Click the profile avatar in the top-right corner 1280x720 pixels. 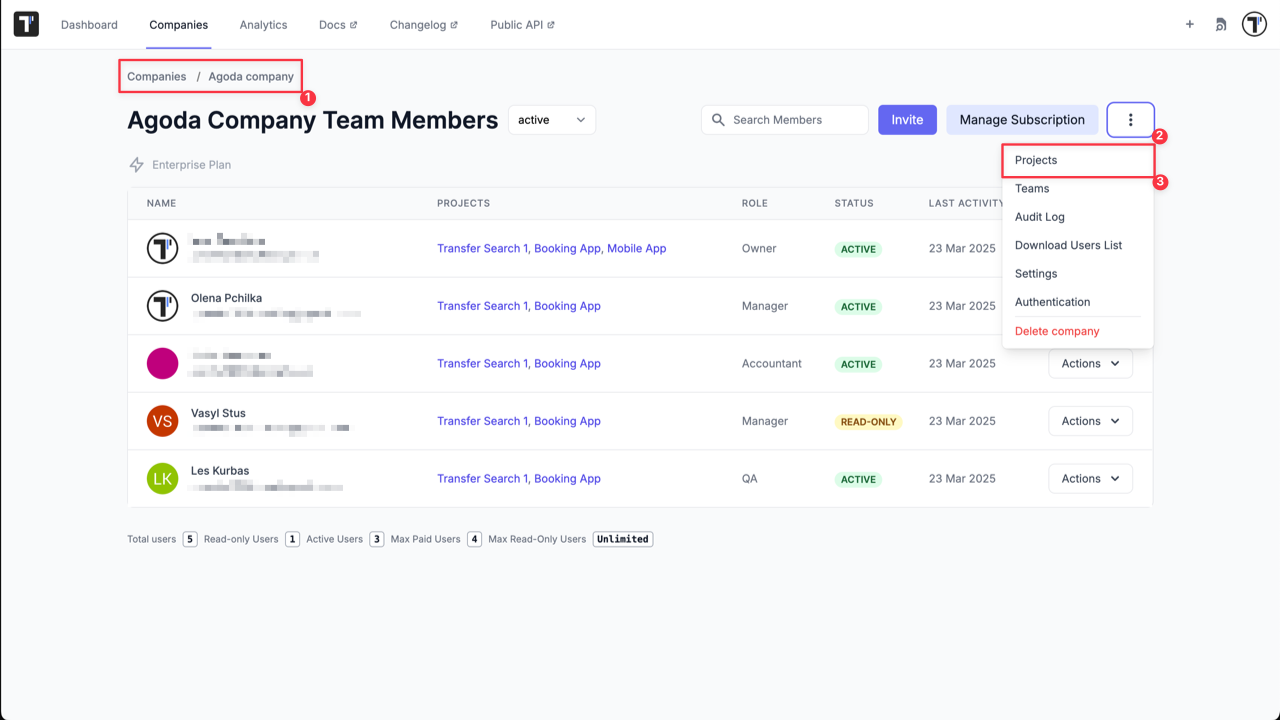pos(1254,23)
